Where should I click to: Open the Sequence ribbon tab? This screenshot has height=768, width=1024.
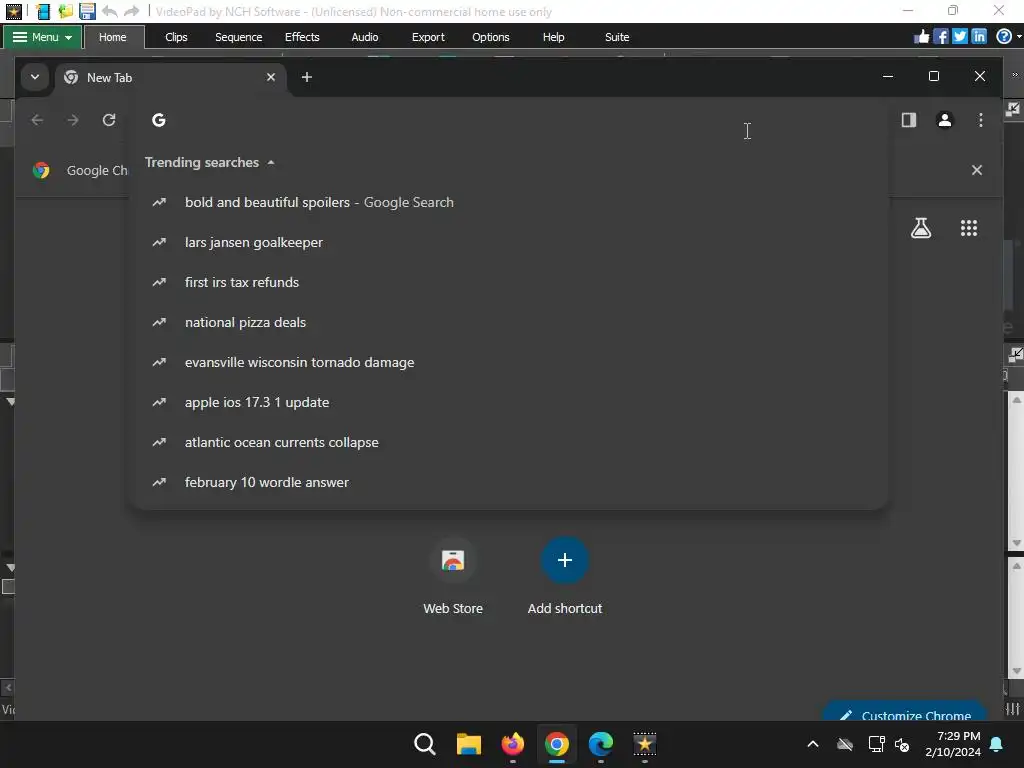tap(238, 37)
